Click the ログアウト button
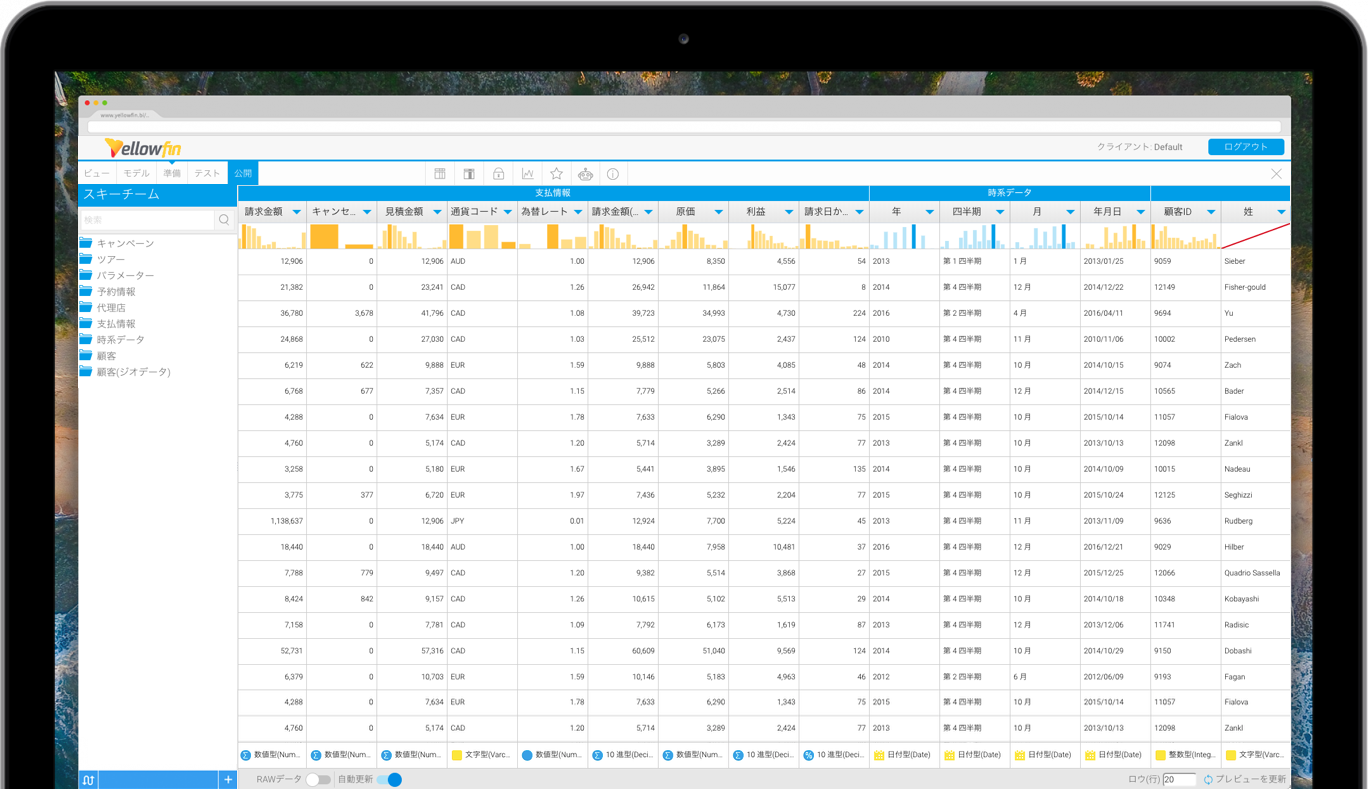 coord(1245,146)
